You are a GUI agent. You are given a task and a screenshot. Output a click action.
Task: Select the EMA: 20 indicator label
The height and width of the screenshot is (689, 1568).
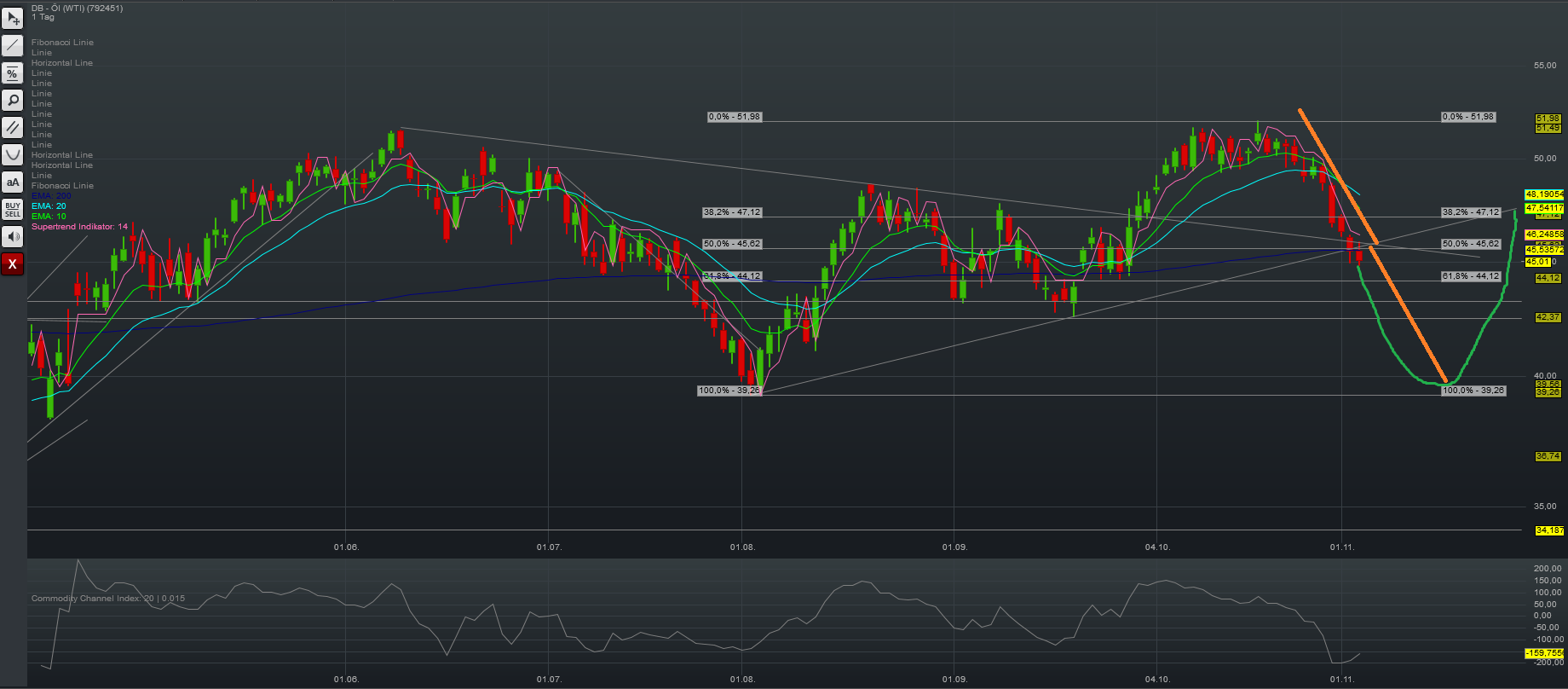(x=49, y=206)
